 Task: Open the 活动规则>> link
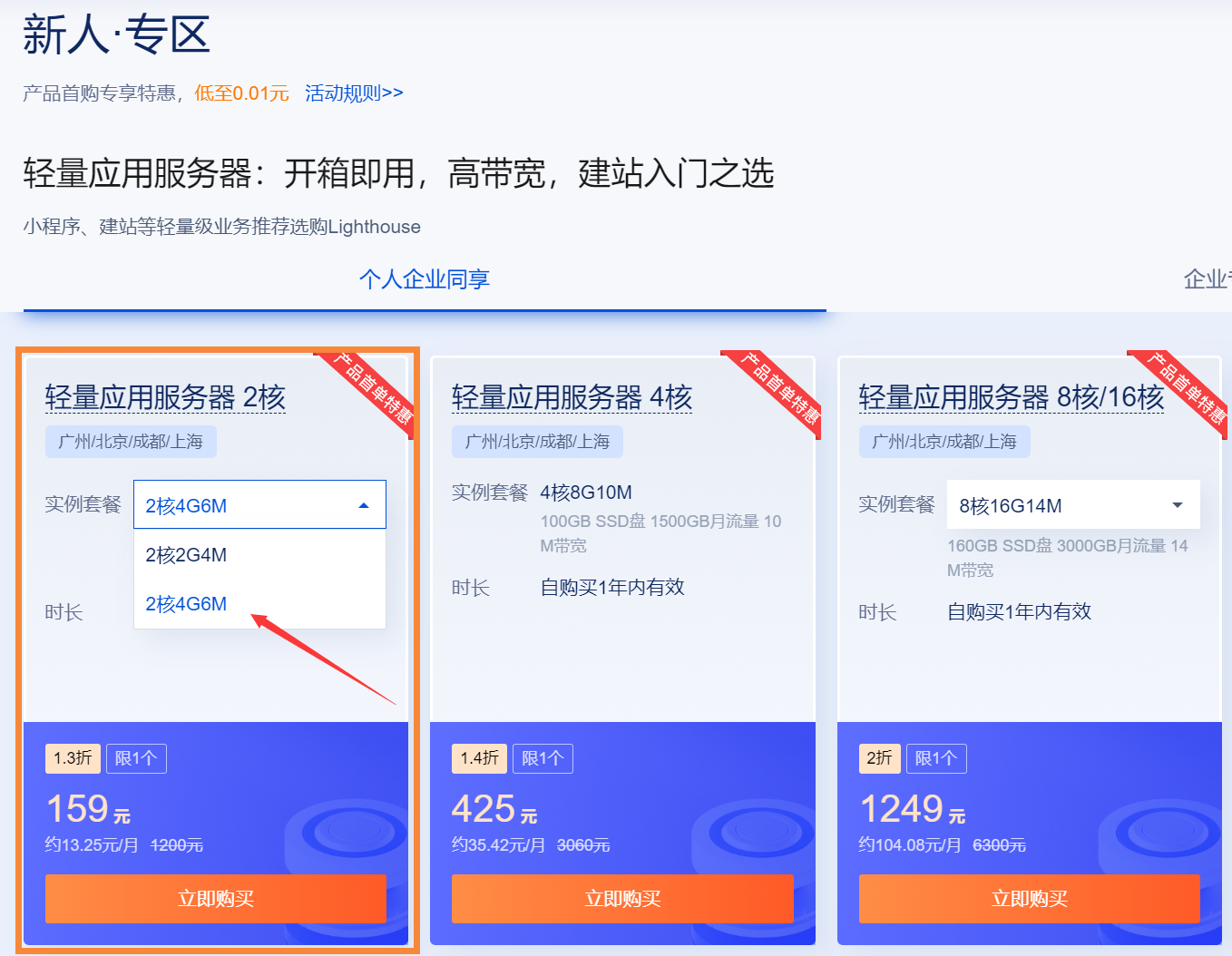354,93
